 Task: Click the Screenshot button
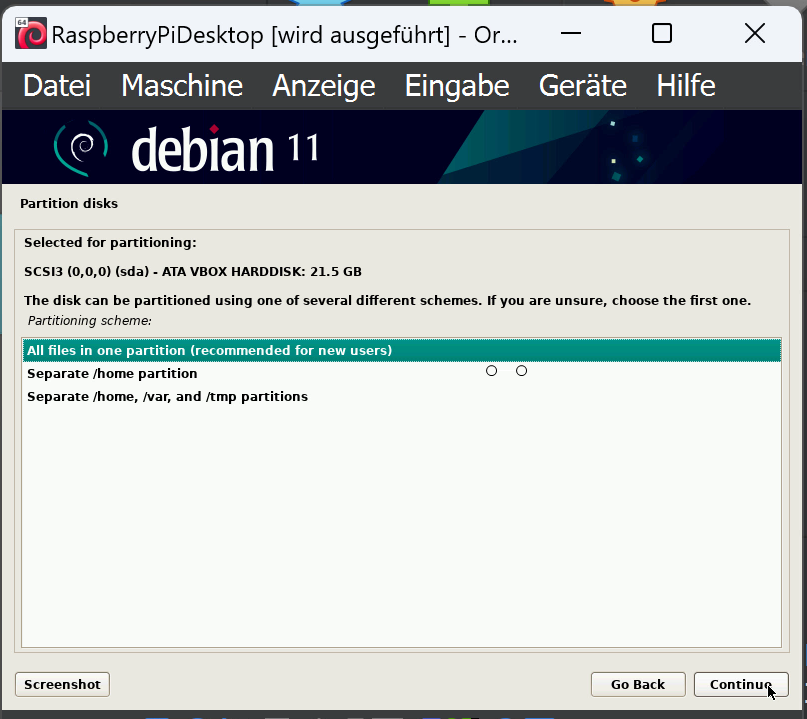tap(62, 685)
